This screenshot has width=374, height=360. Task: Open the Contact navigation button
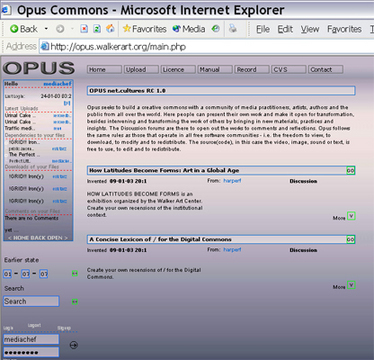point(325,70)
